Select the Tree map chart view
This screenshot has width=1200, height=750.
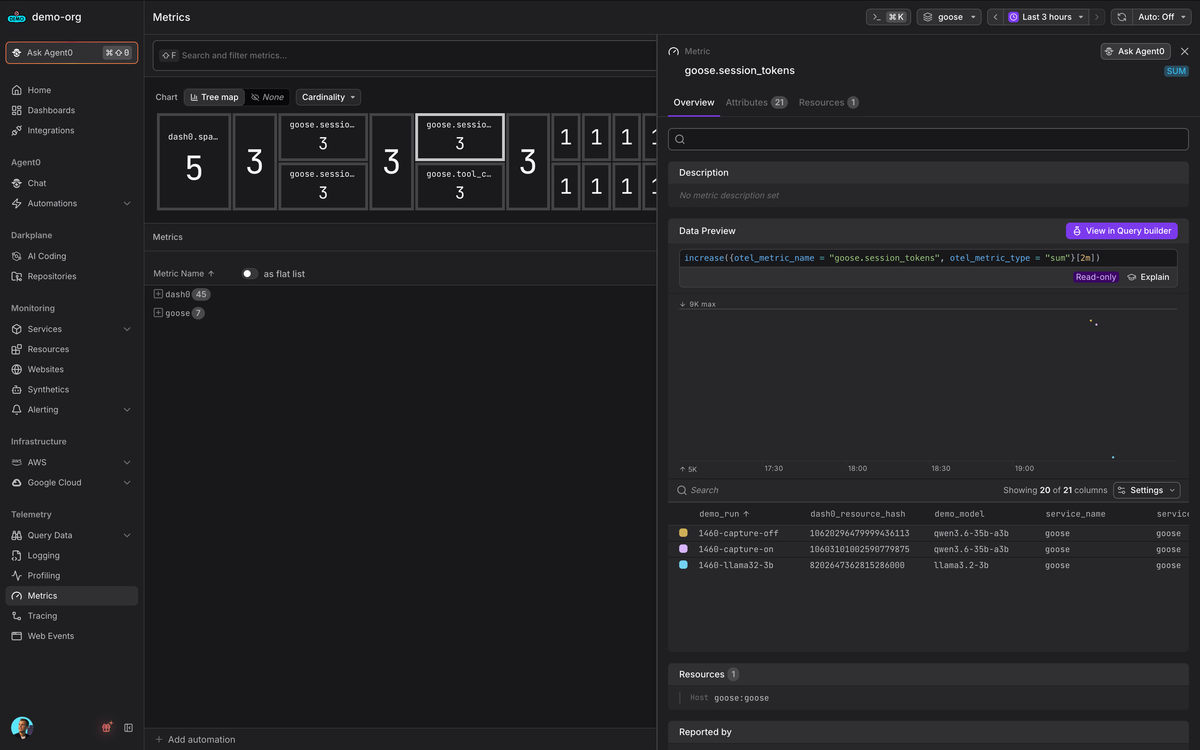tap(214, 97)
